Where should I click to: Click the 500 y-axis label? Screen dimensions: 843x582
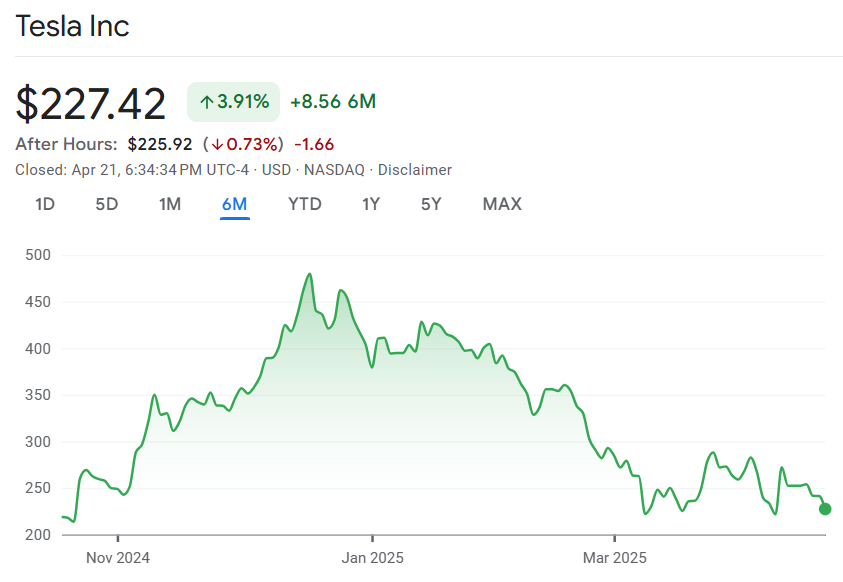coord(38,255)
